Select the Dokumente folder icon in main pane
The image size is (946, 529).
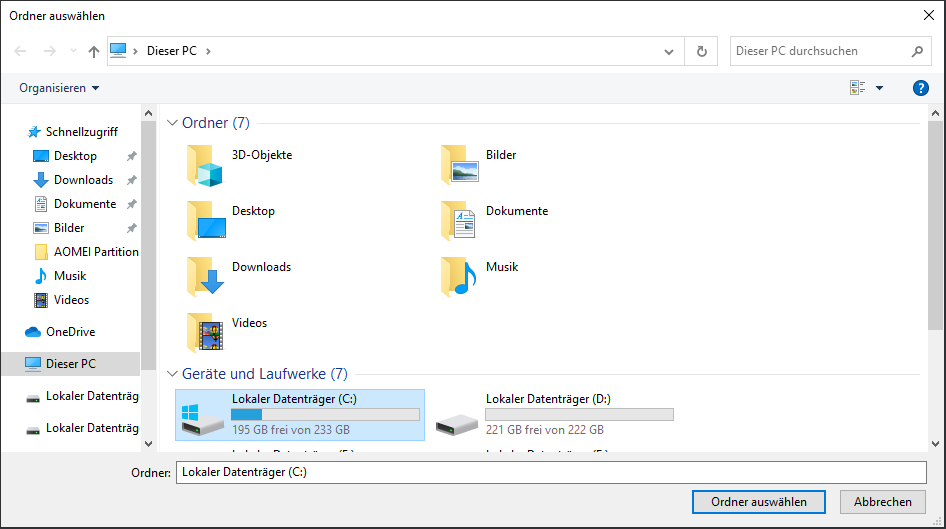pyautogui.click(x=459, y=220)
